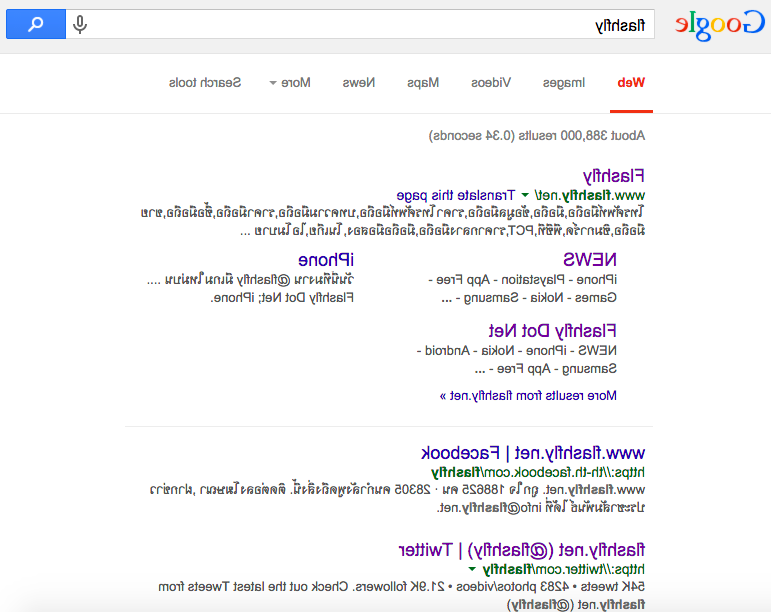
Task: Open flashfly.net Twitter result title
Action: tap(522, 550)
